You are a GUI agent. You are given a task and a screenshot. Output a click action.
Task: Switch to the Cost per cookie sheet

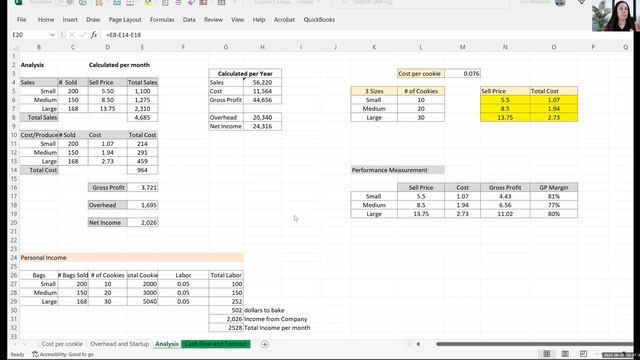click(x=62, y=344)
